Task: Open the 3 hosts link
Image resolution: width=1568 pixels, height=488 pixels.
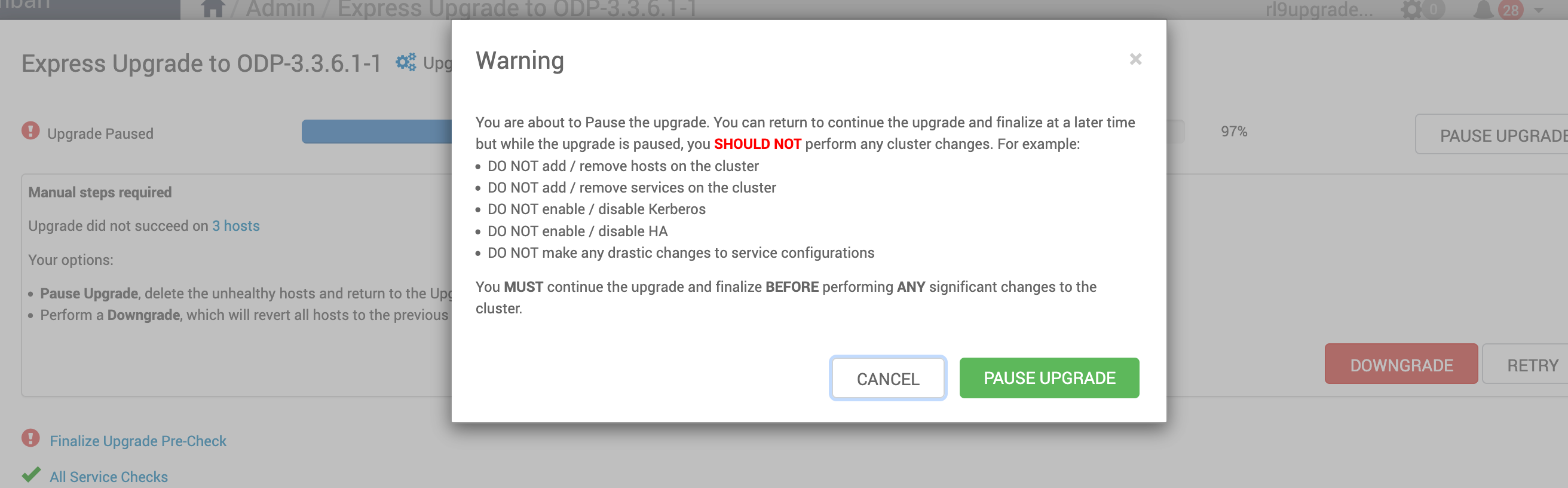Action: pos(235,226)
